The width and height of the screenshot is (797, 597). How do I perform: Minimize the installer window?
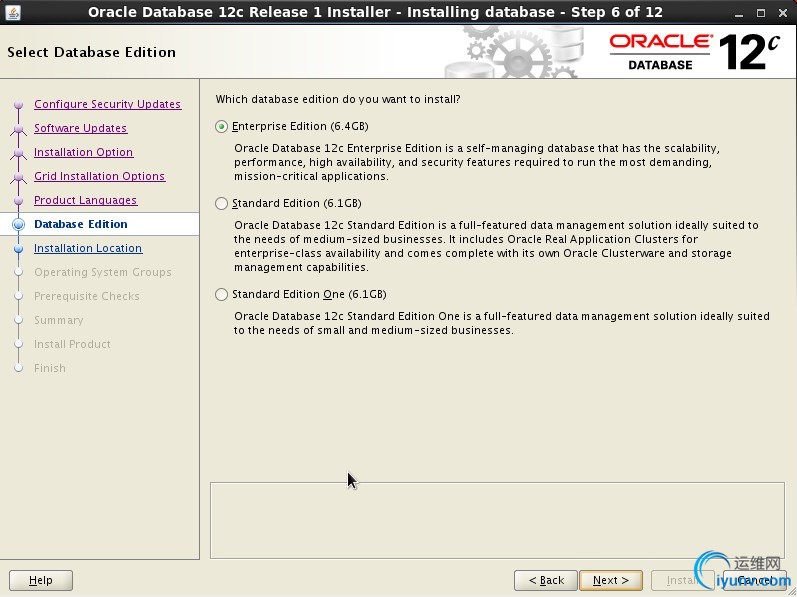point(739,13)
